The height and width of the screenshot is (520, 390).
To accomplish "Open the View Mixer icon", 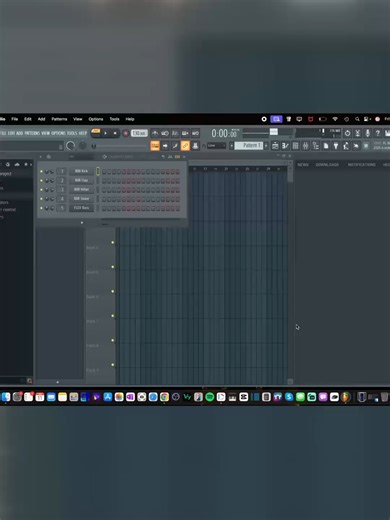I will [305, 146].
